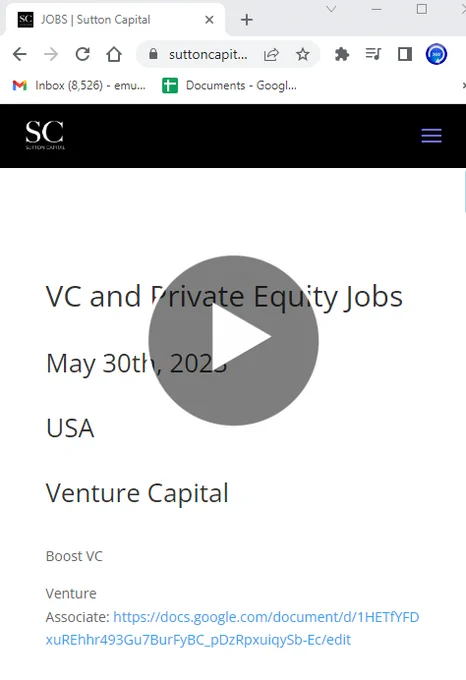466x680 pixels.
Task: Open the browser profile avatar
Action: 436,54
